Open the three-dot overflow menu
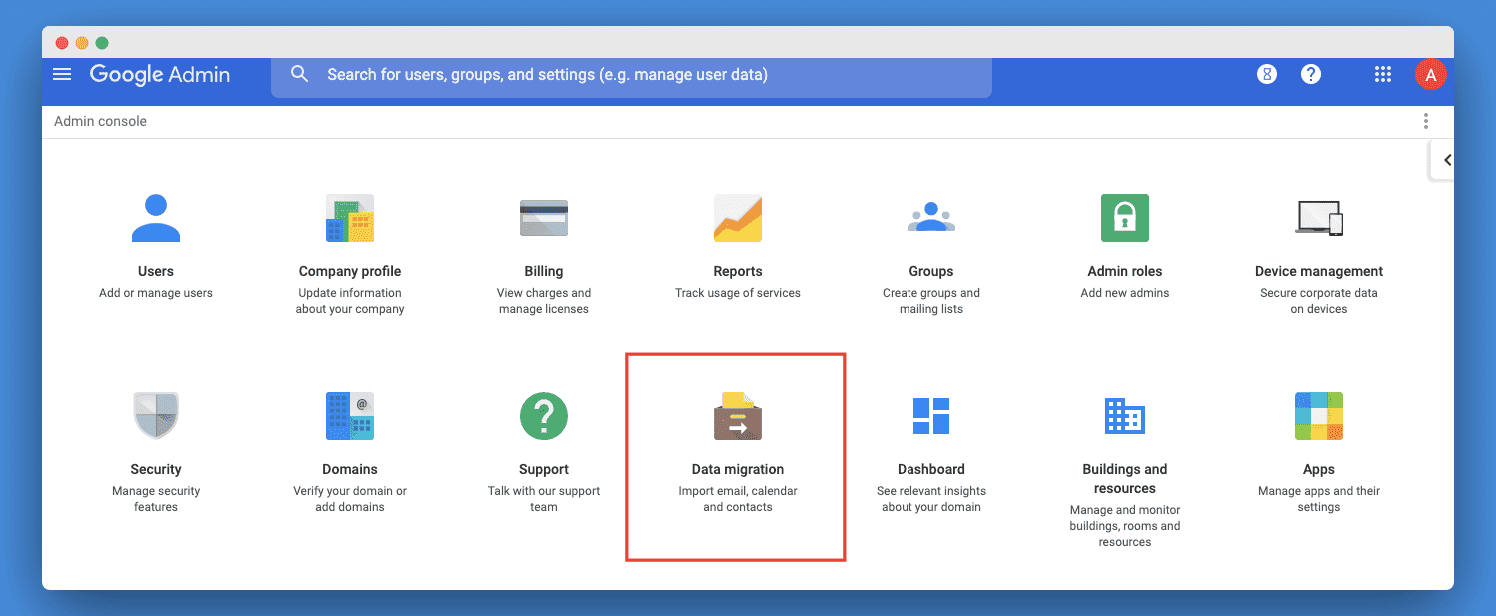 pos(1425,120)
